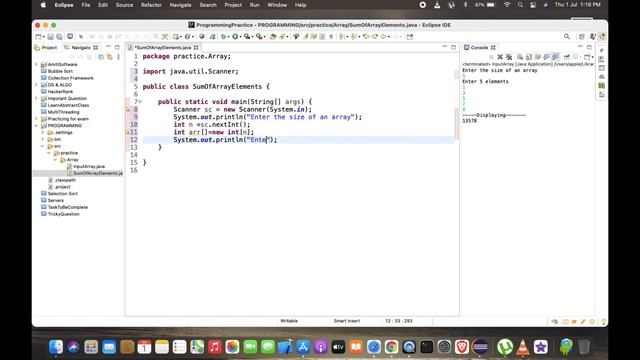Collapse the src folder
This screenshot has width=640, height=360.
tap(43, 146)
